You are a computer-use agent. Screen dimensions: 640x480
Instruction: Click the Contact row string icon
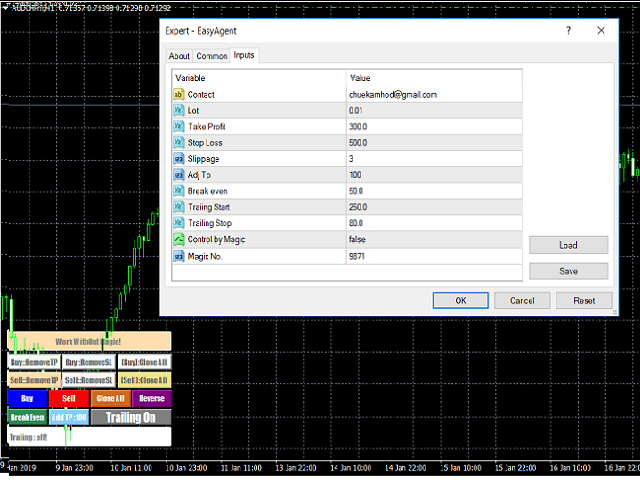point(178,95)
